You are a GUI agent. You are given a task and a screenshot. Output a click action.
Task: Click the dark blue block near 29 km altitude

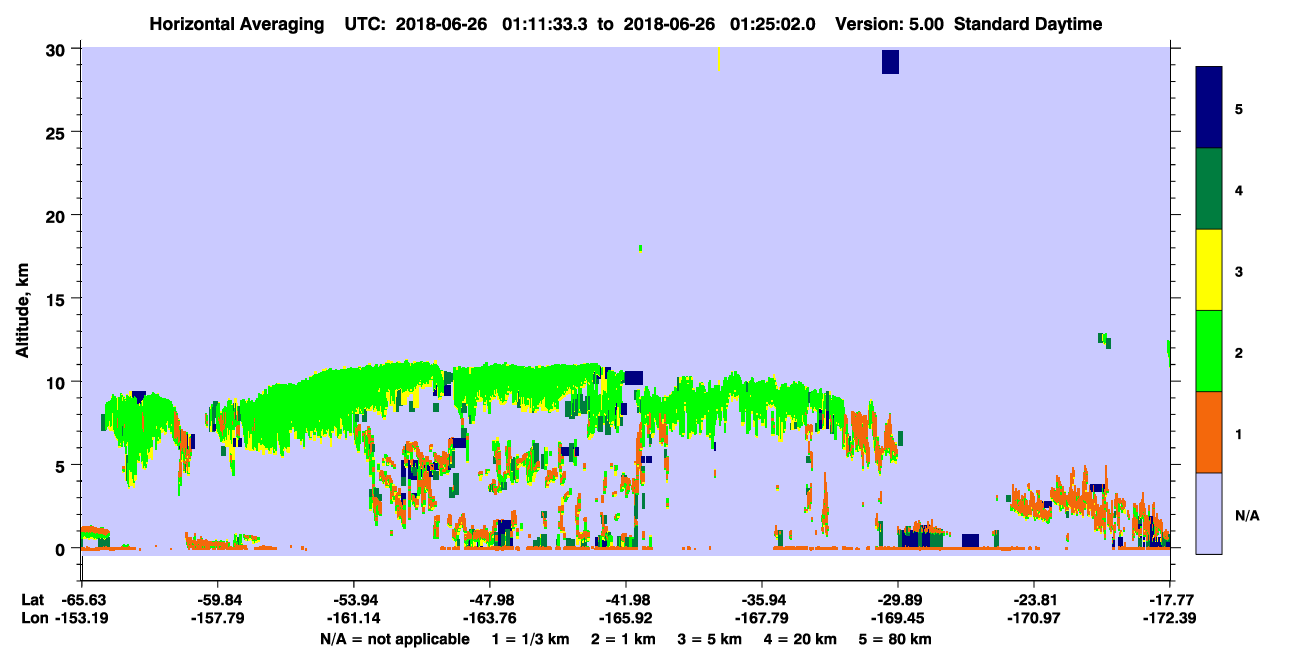[890, 62]
